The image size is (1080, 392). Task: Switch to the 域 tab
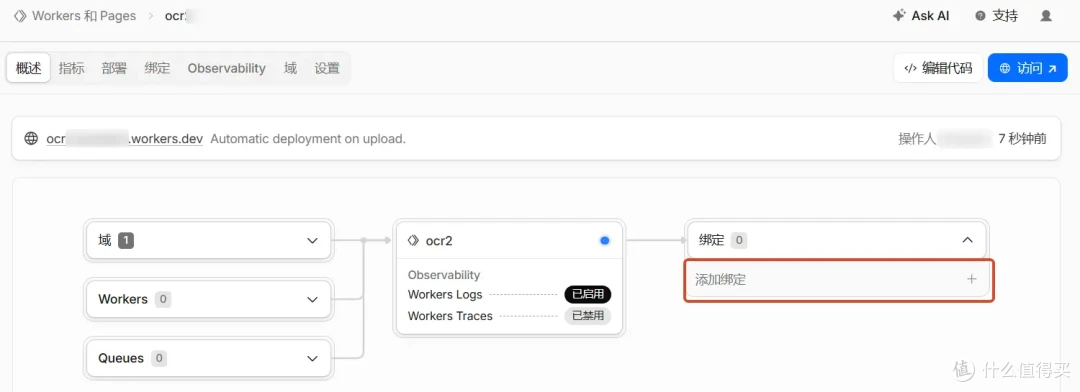point(291,68)
